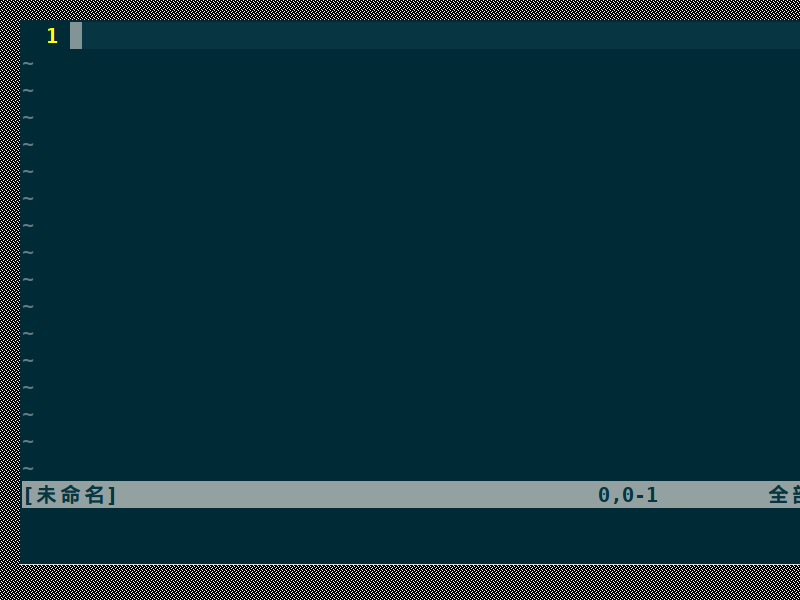Click the highlighted cursor line's empty area
Screen dimensions: 800x600
click(441, 35)
